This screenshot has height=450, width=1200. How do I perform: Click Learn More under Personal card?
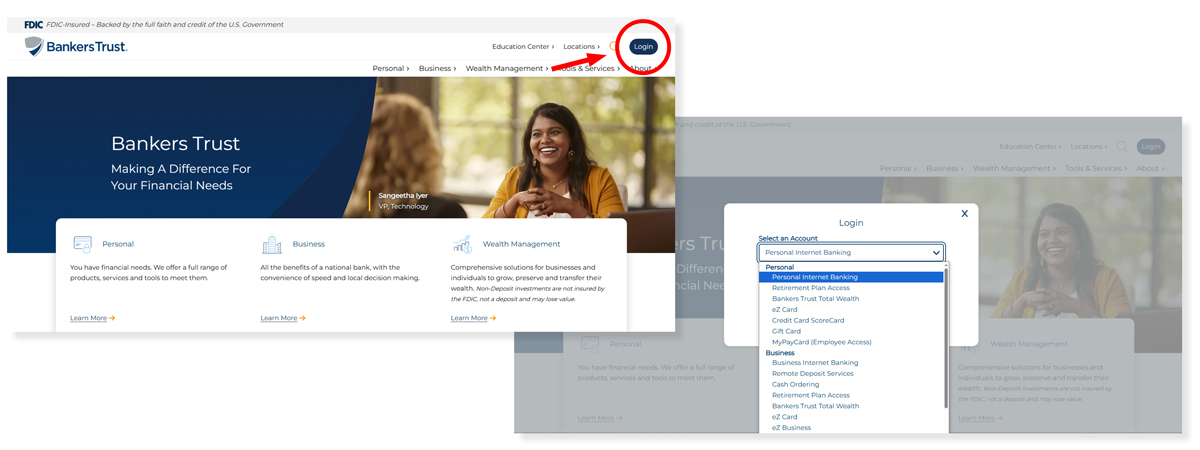(92, 318)
